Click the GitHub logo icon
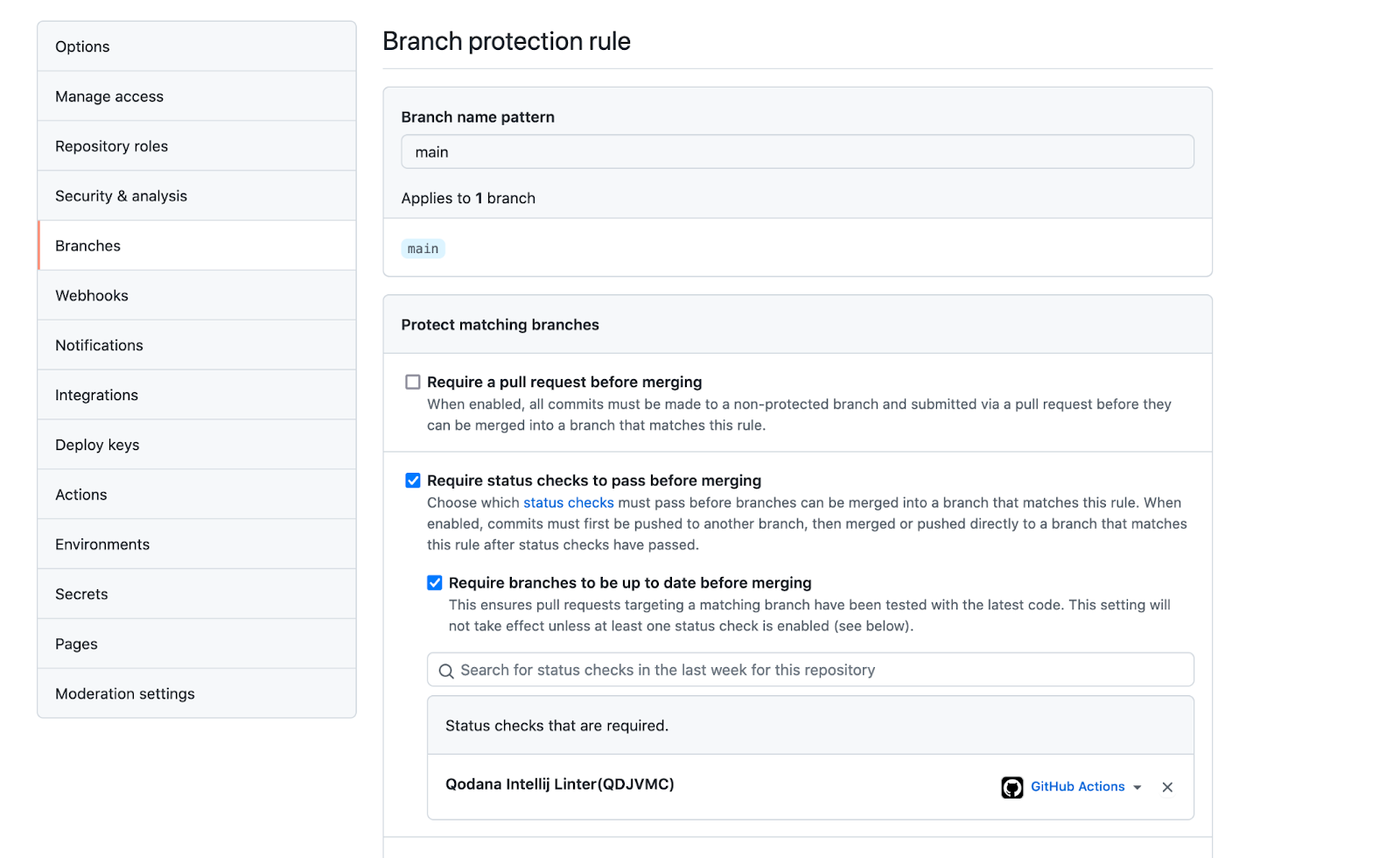 pyautogui.click(x=1012, y=787)
